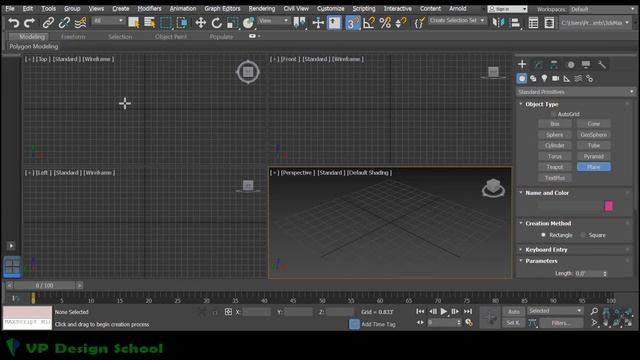Toggle Auto key mode
The width and height of the screenshot is (640, 360).
[513, 311]
